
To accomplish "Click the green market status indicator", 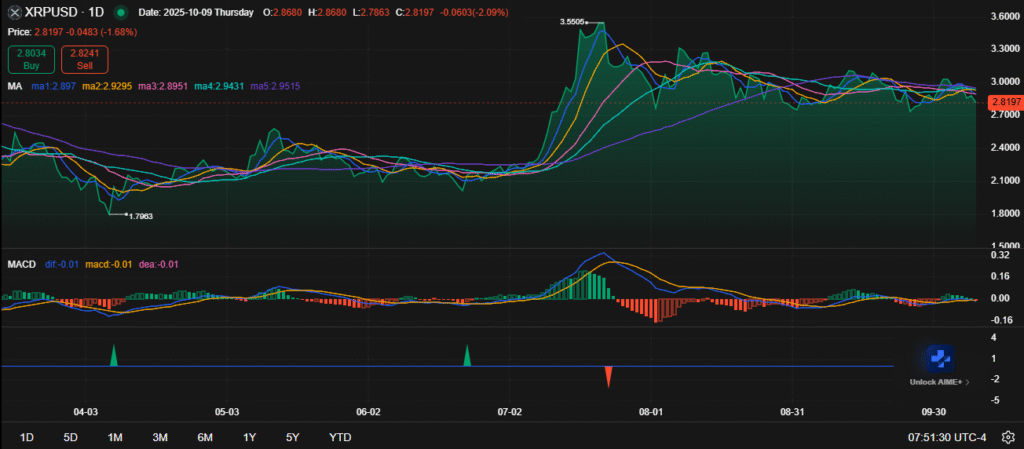I will (121, 13).
